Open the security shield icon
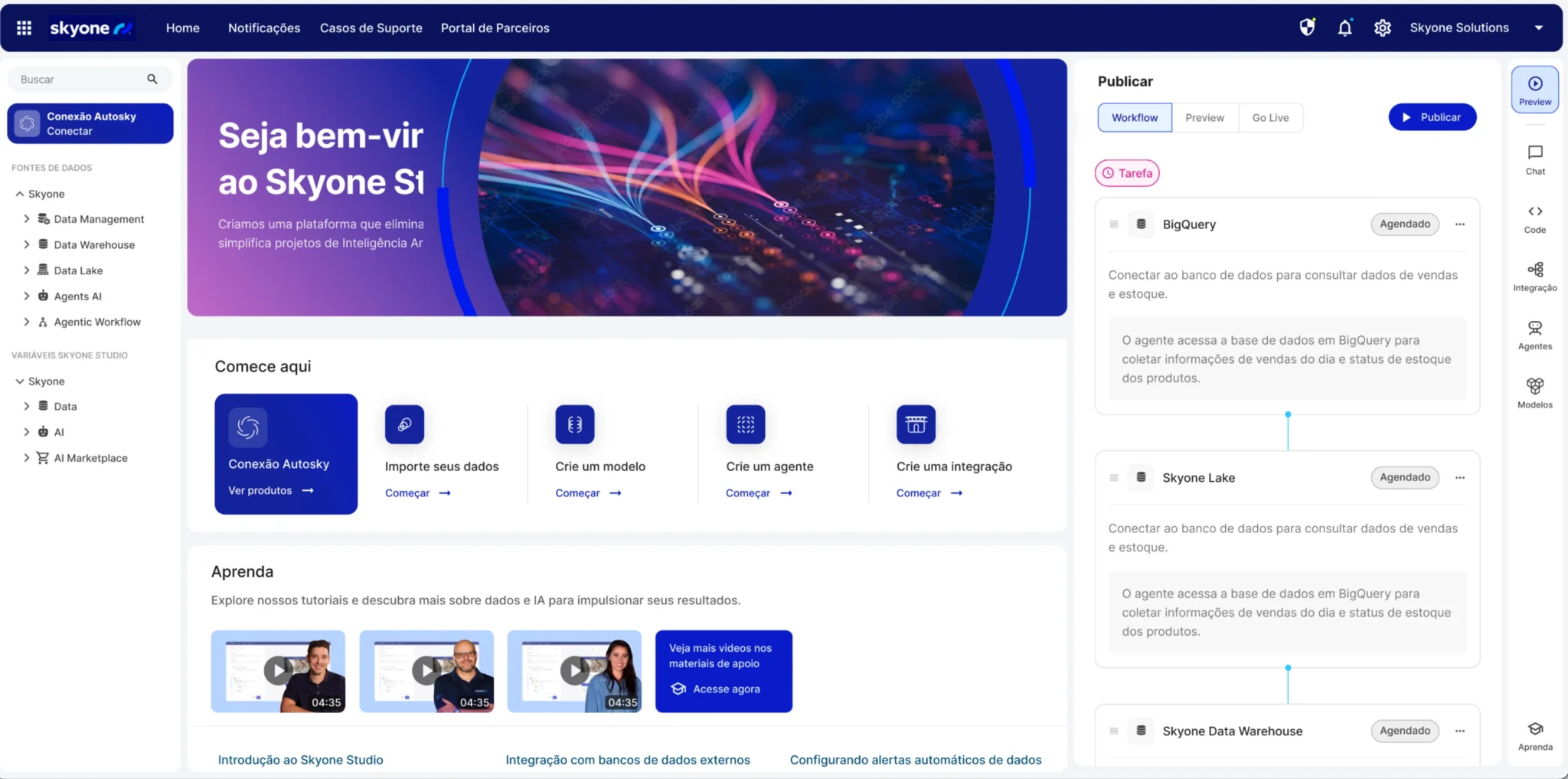Screen dimensions: 1568x779 tap(1307, 28)
